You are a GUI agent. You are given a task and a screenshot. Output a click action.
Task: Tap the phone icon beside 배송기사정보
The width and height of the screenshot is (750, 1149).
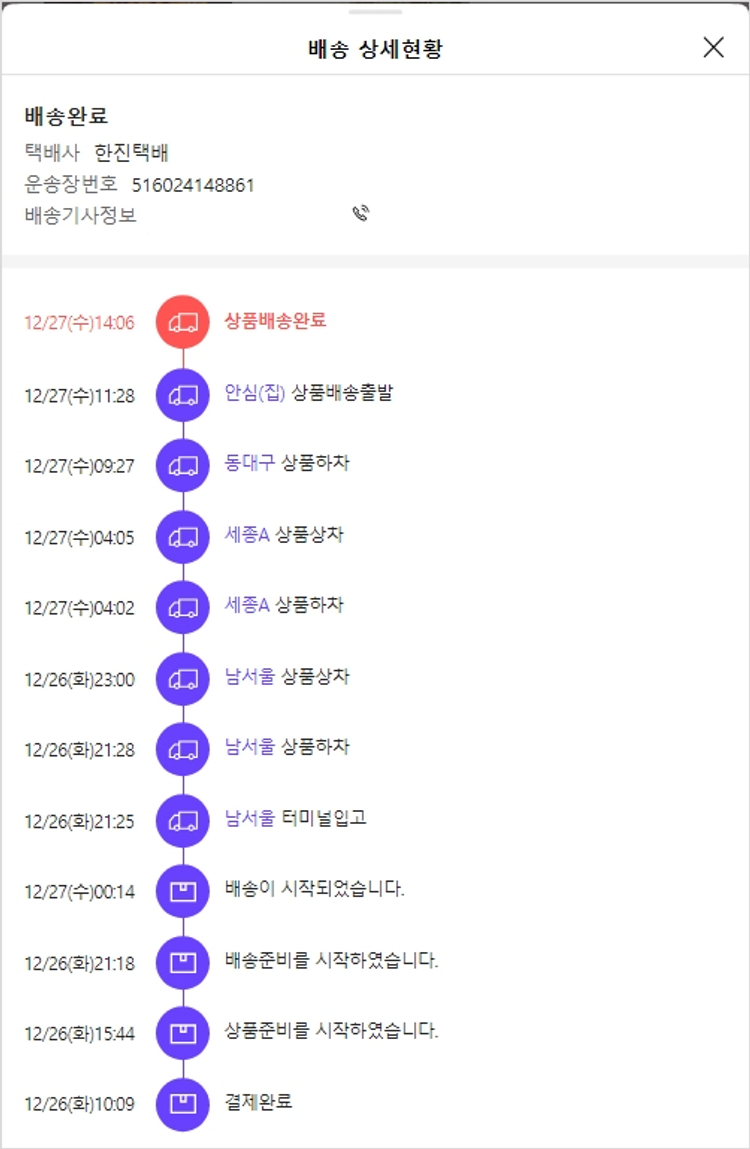tap(361, 213)
